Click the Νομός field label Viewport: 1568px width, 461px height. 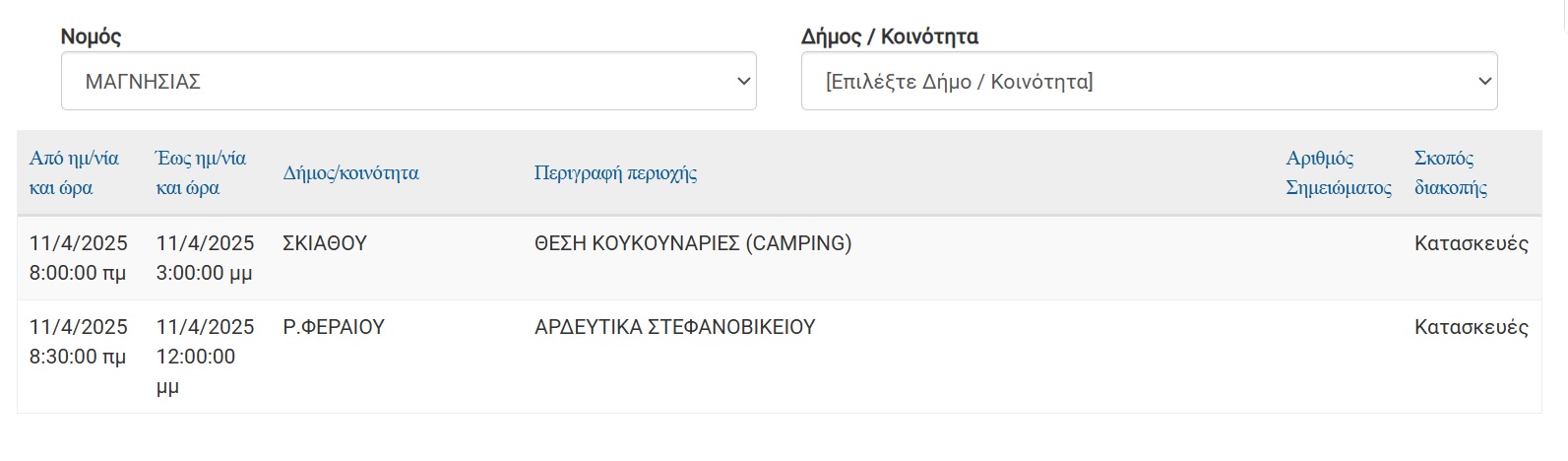point(91,36)
